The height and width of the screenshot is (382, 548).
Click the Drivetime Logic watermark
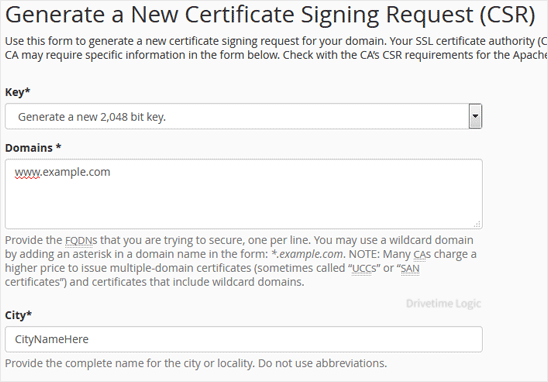tap(444, 303)
